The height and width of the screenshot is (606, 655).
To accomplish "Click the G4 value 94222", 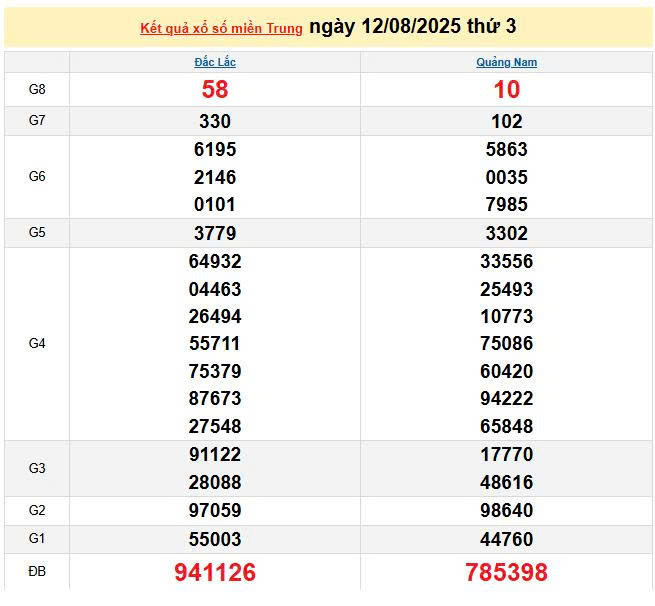I will [507, 399].
